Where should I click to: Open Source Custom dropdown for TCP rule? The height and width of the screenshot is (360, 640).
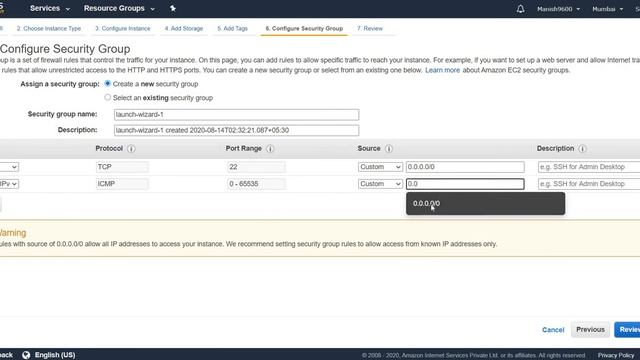point(380,167)
